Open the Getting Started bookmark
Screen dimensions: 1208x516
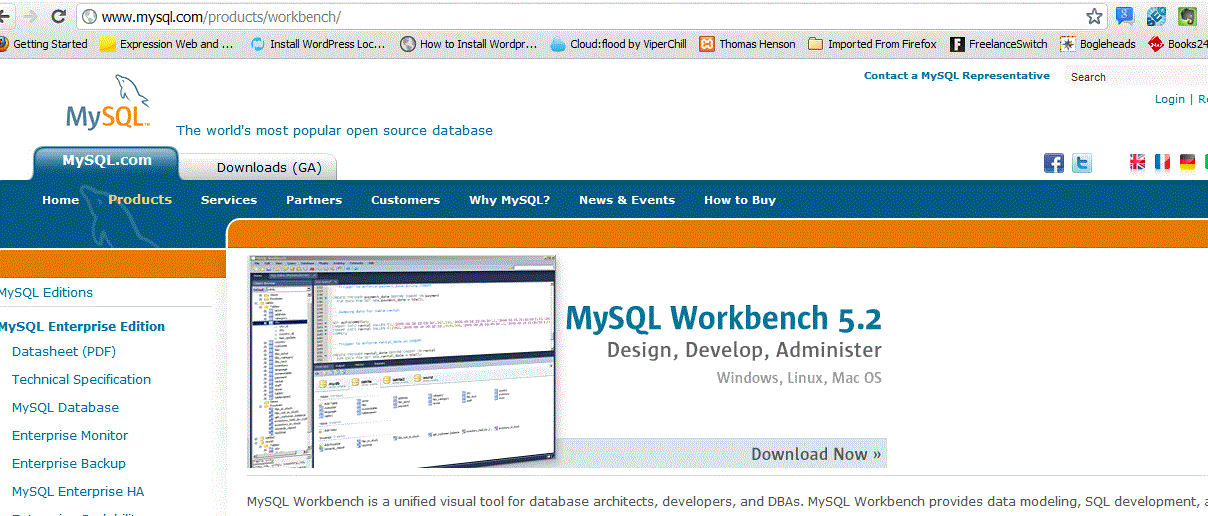tap(43, 44)
